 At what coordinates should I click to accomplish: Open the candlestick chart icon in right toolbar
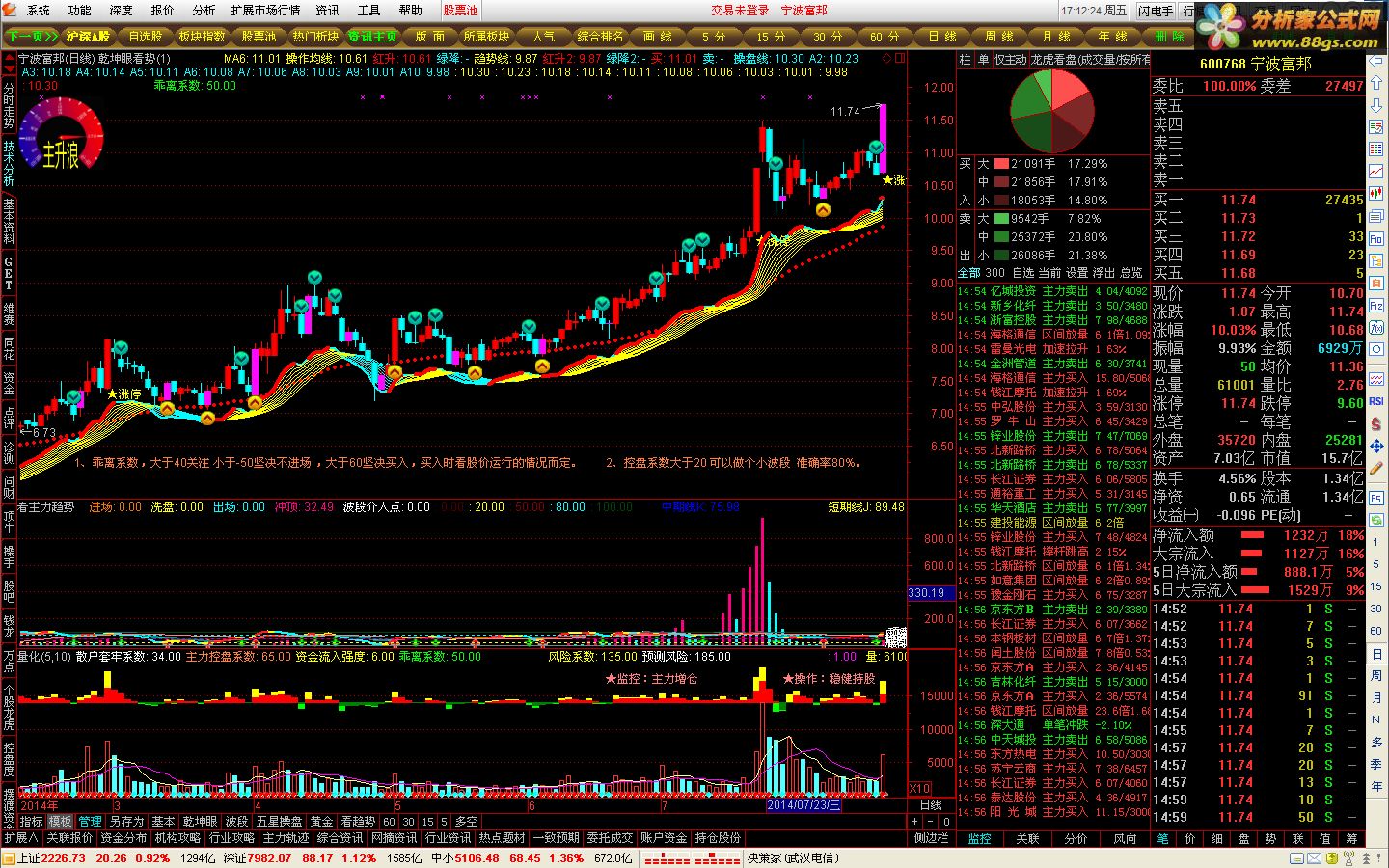(x=1376, y=193)
